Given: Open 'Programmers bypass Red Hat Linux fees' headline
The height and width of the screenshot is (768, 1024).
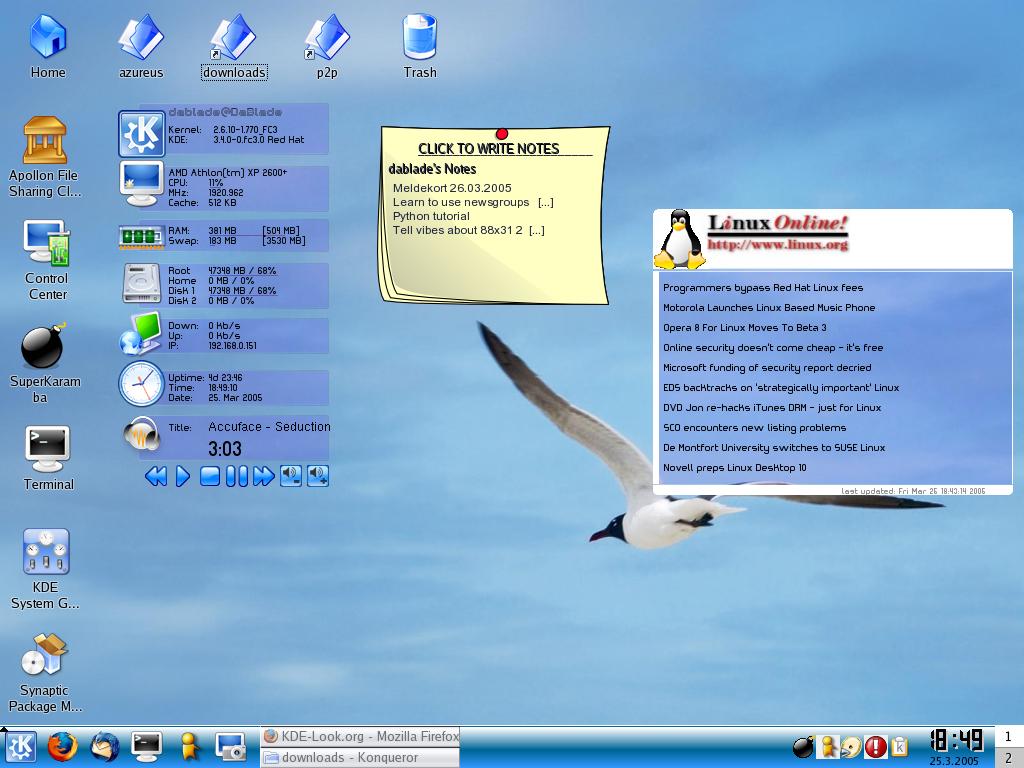Looking at the screenshot, I should click(763, 288).
